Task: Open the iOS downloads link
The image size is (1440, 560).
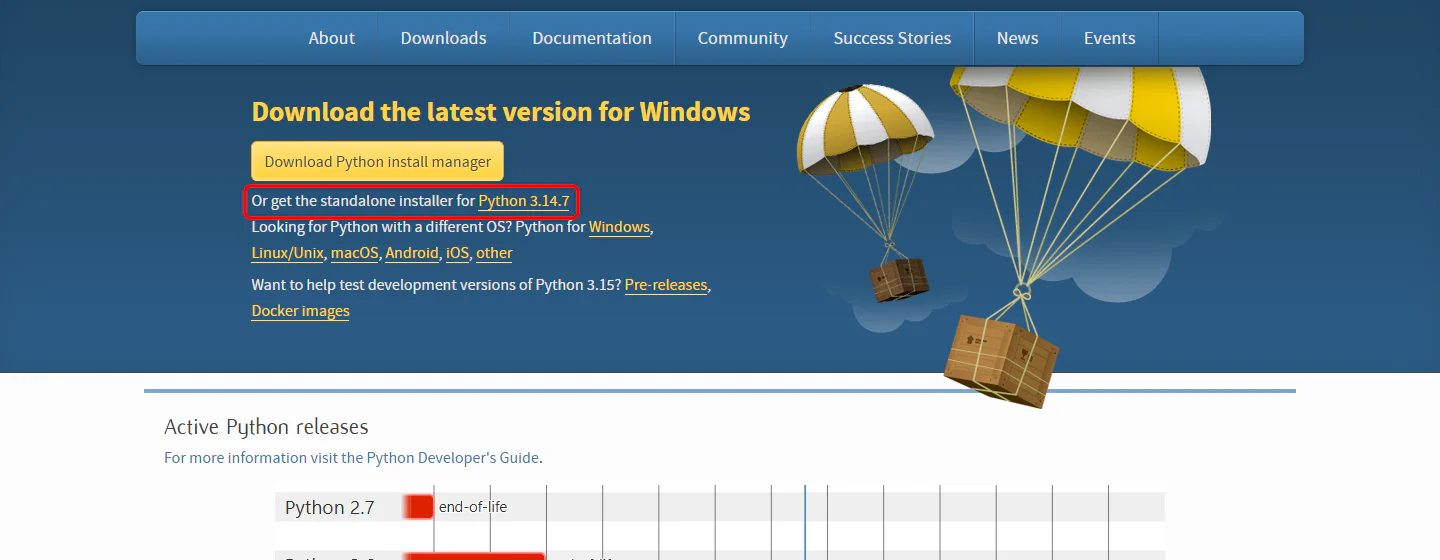Action: point(457,253)
